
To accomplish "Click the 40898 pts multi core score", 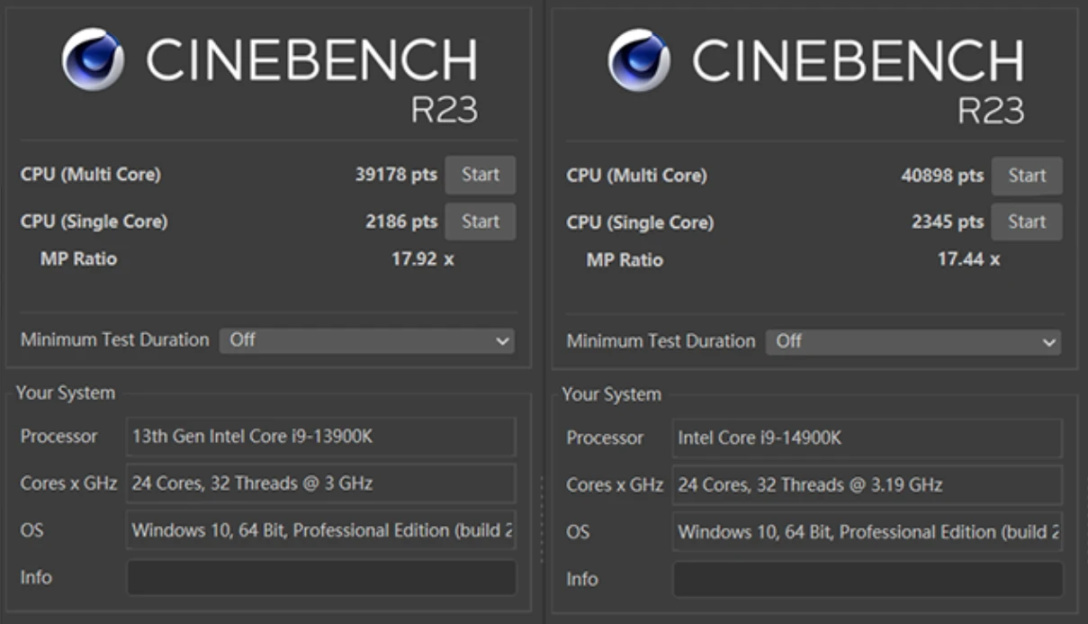I will point(942,176).
